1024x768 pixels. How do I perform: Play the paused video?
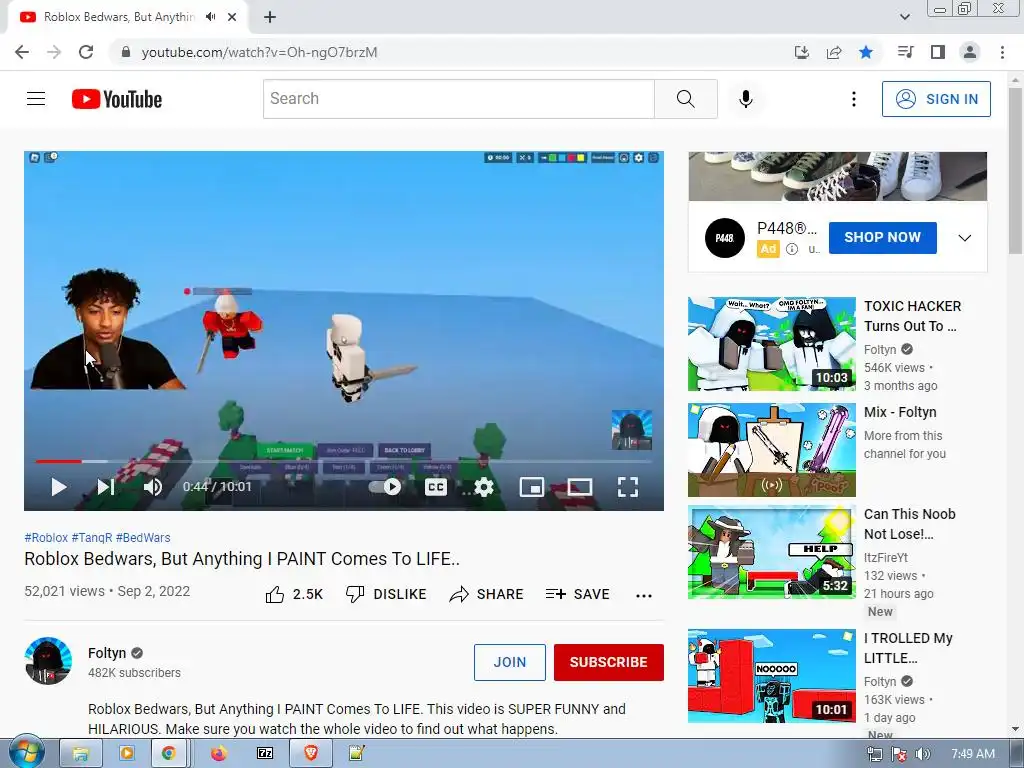[x=59, y=487]
